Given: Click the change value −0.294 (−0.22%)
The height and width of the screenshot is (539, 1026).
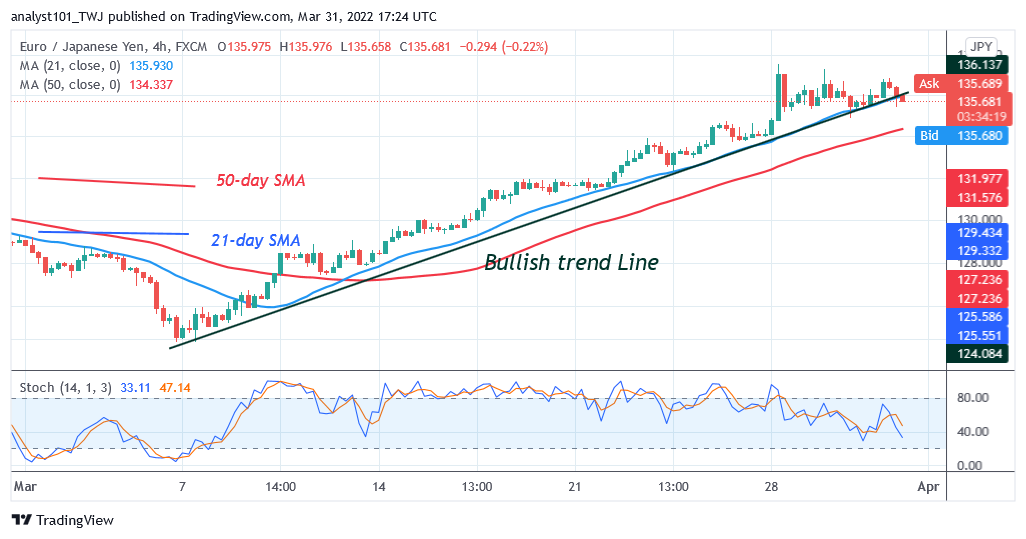Looking at the screenshot, I should (504, 46).
